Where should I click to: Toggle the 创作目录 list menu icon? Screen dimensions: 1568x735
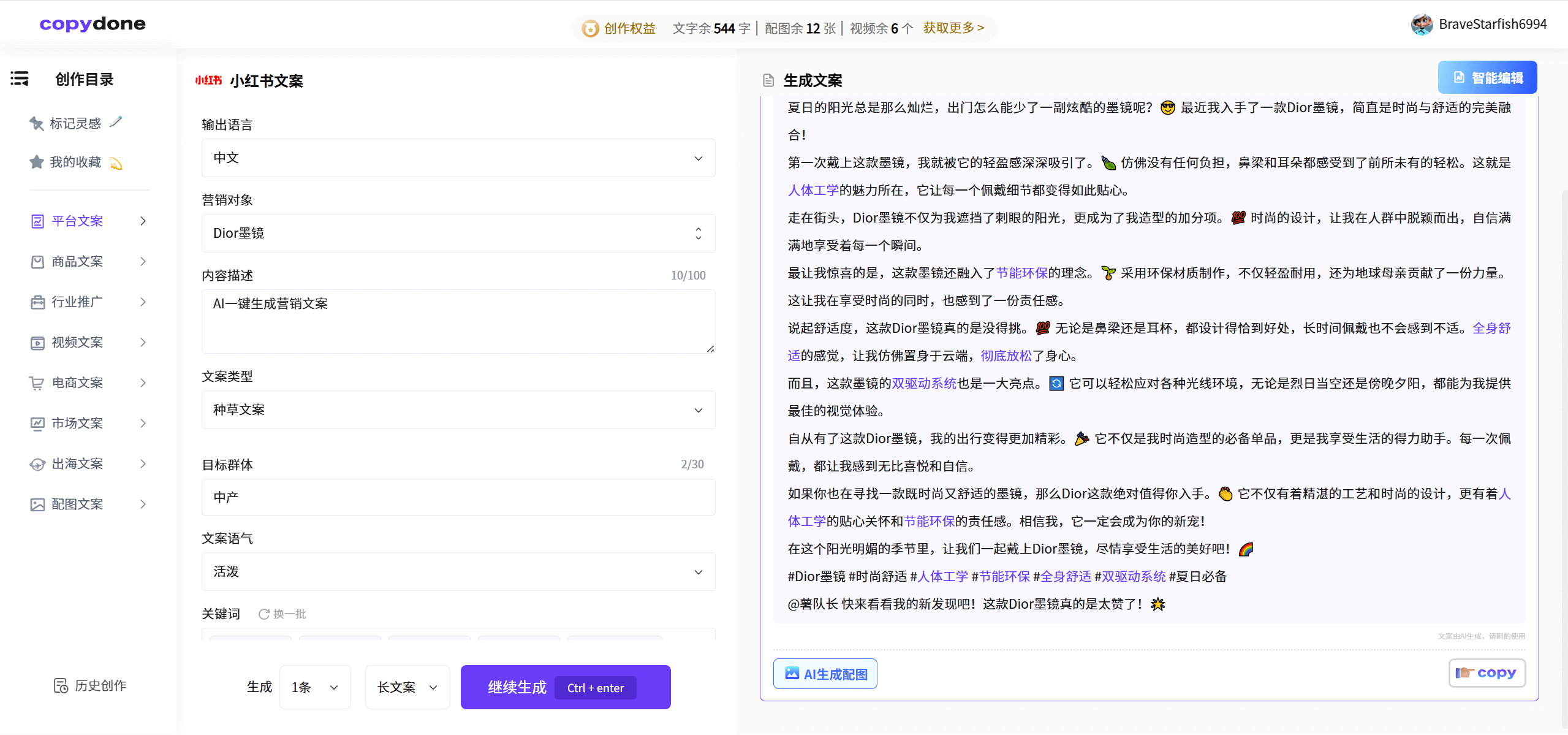tap(19, 78)
